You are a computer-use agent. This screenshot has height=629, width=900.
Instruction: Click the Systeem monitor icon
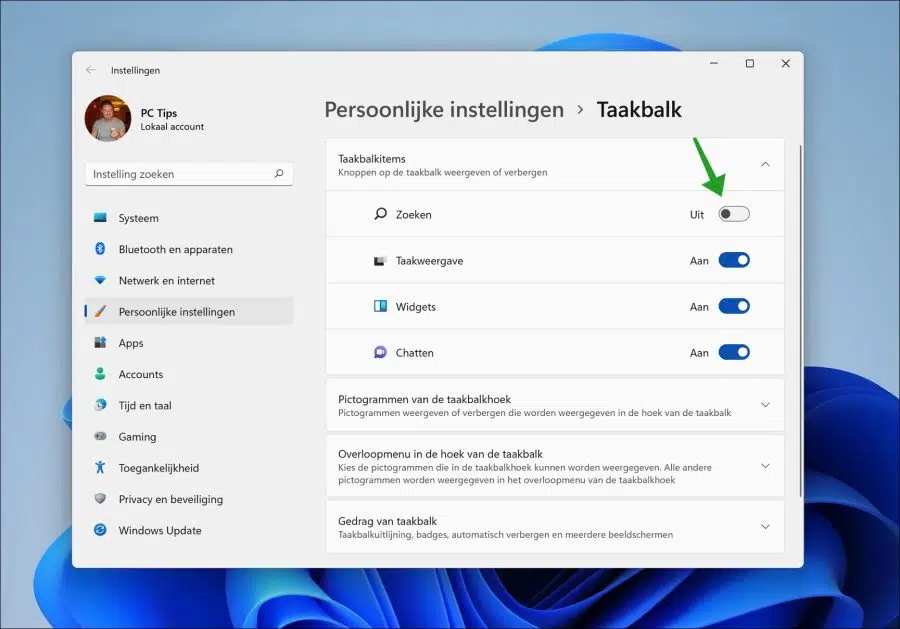click(x=100, y=218)
